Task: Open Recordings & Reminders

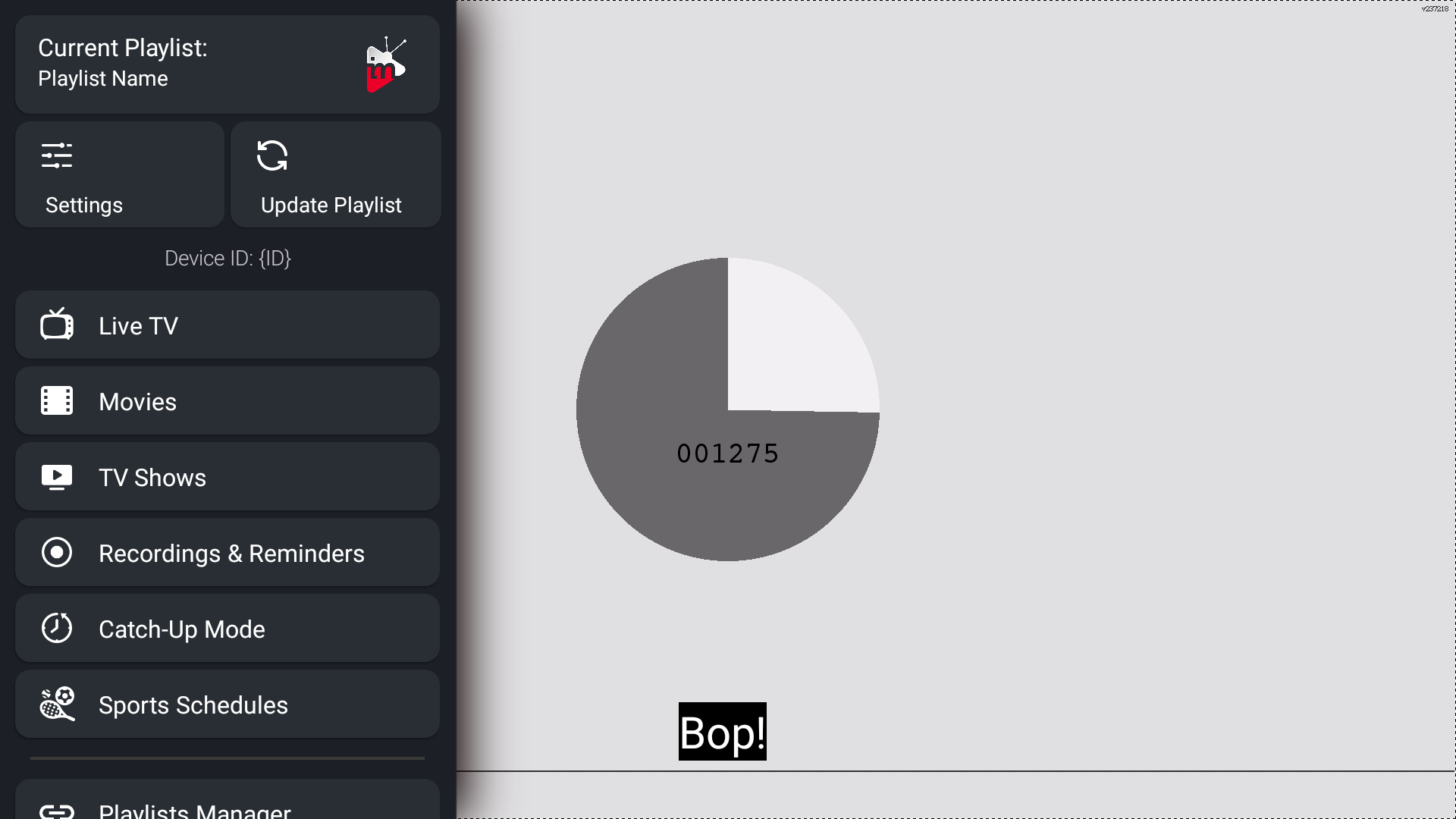Action: pyautogui.click(x=227, y=552)
